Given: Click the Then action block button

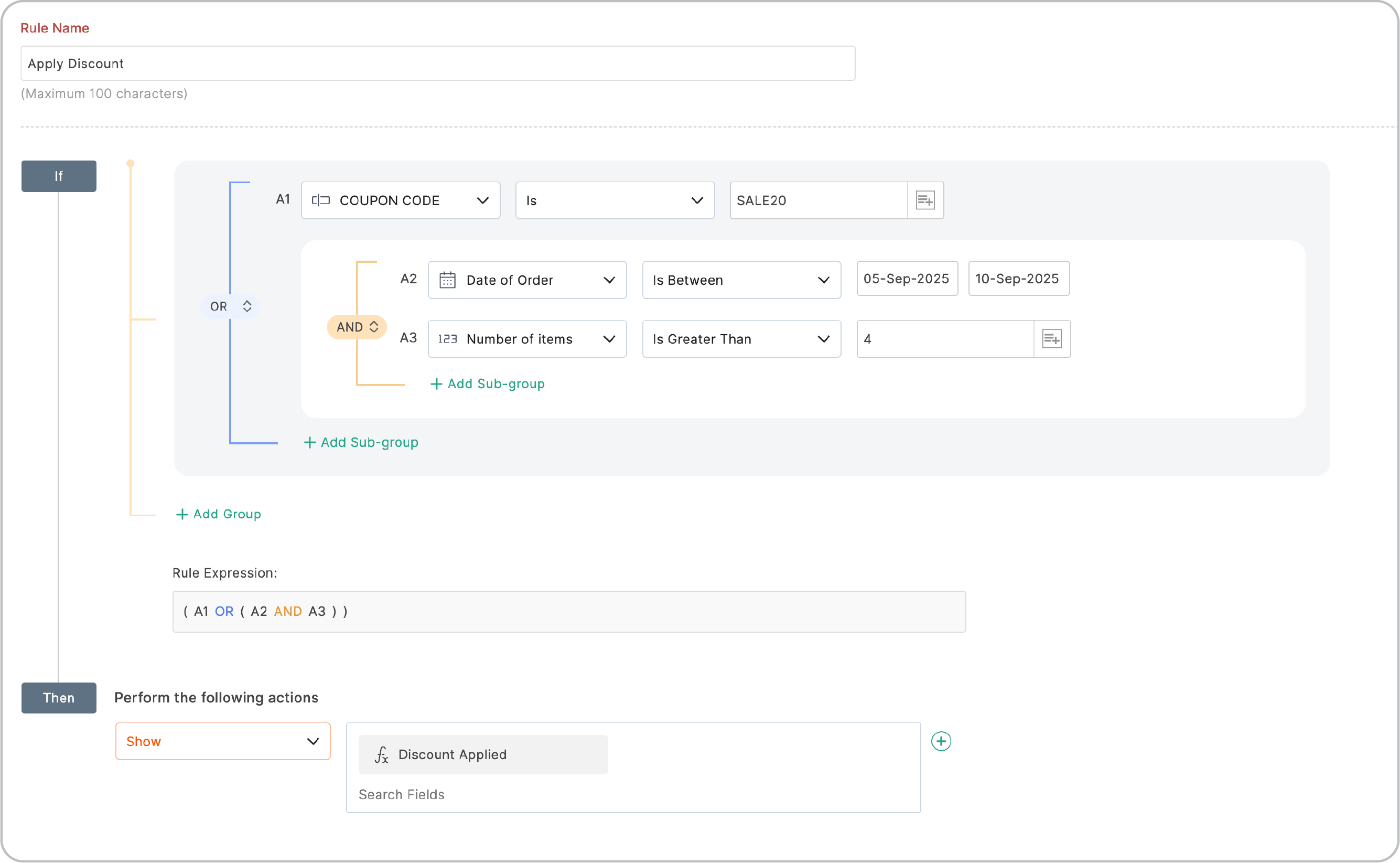Looking at the screenshot, I should 59,697.
